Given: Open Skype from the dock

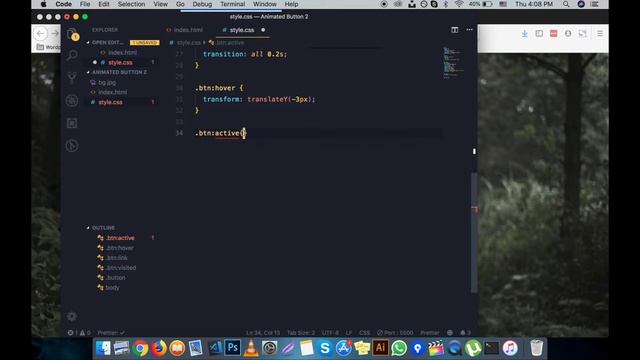Looking at the screenshot, I should click(325, 348).
